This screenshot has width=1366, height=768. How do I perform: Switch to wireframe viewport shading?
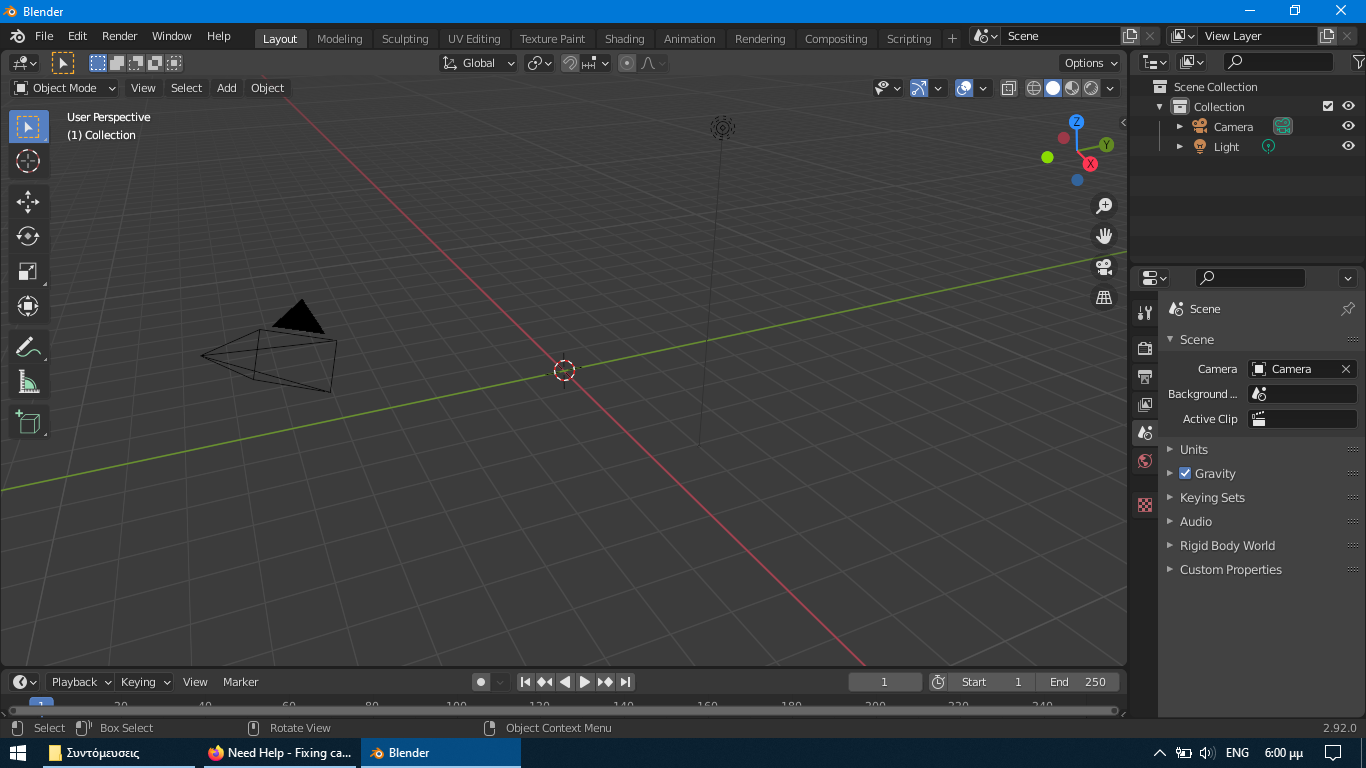click(x=1034, y=88)
